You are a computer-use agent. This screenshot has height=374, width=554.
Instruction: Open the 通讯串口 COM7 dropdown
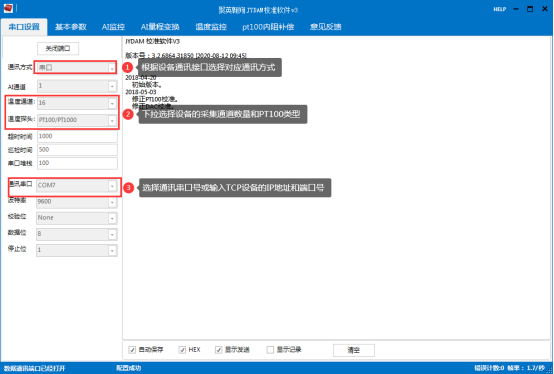click(x=76, y=185)
